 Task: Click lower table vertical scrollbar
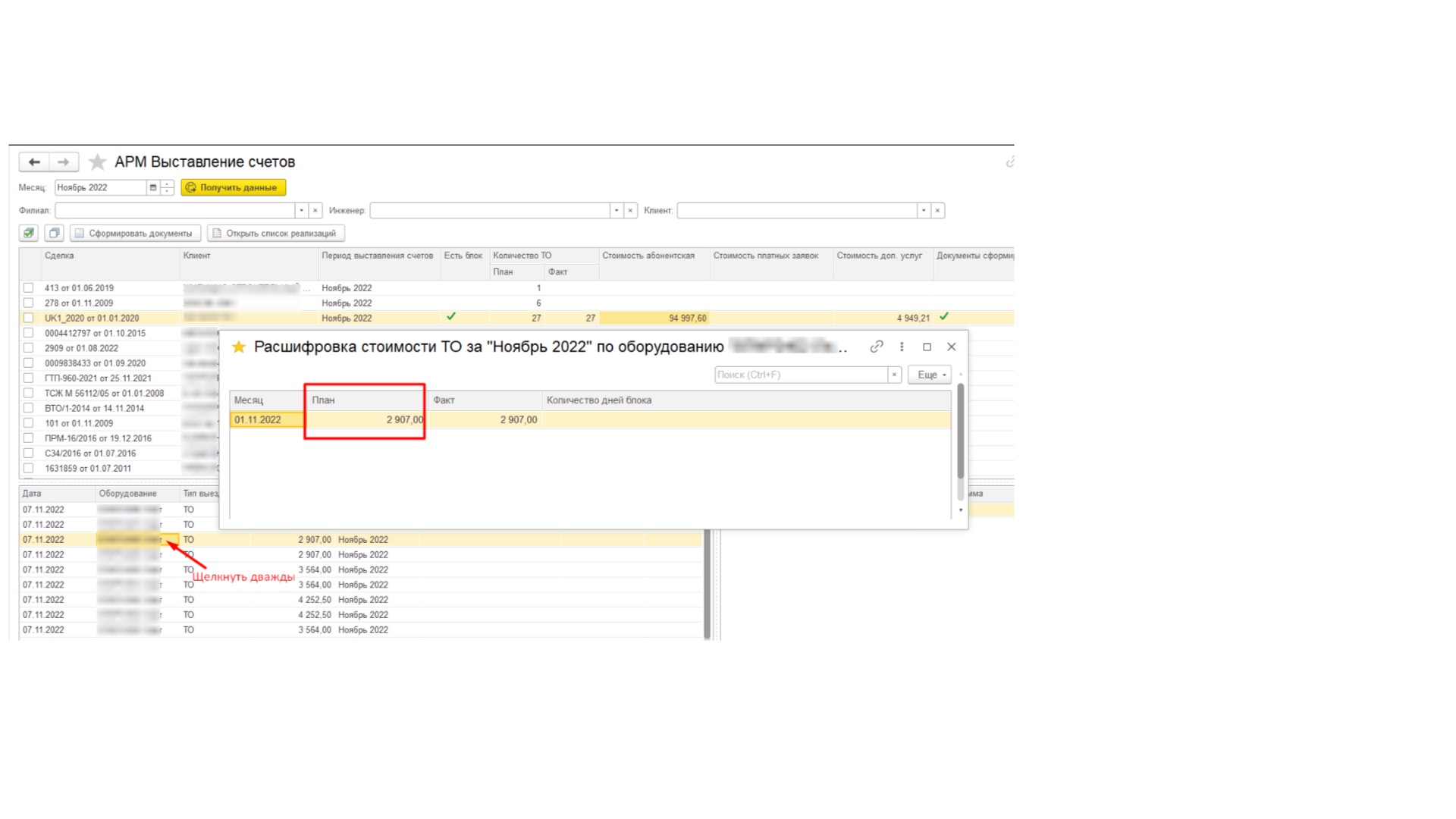pyautogui.click(x=708, y=584)
